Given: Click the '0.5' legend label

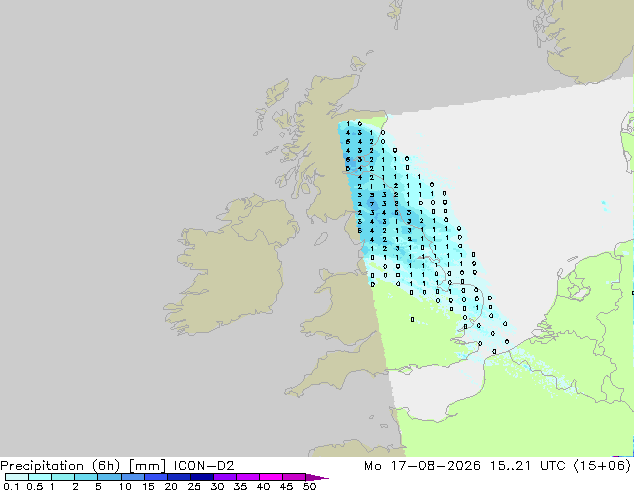Looking at the screenshot, I should click(35, 486).
